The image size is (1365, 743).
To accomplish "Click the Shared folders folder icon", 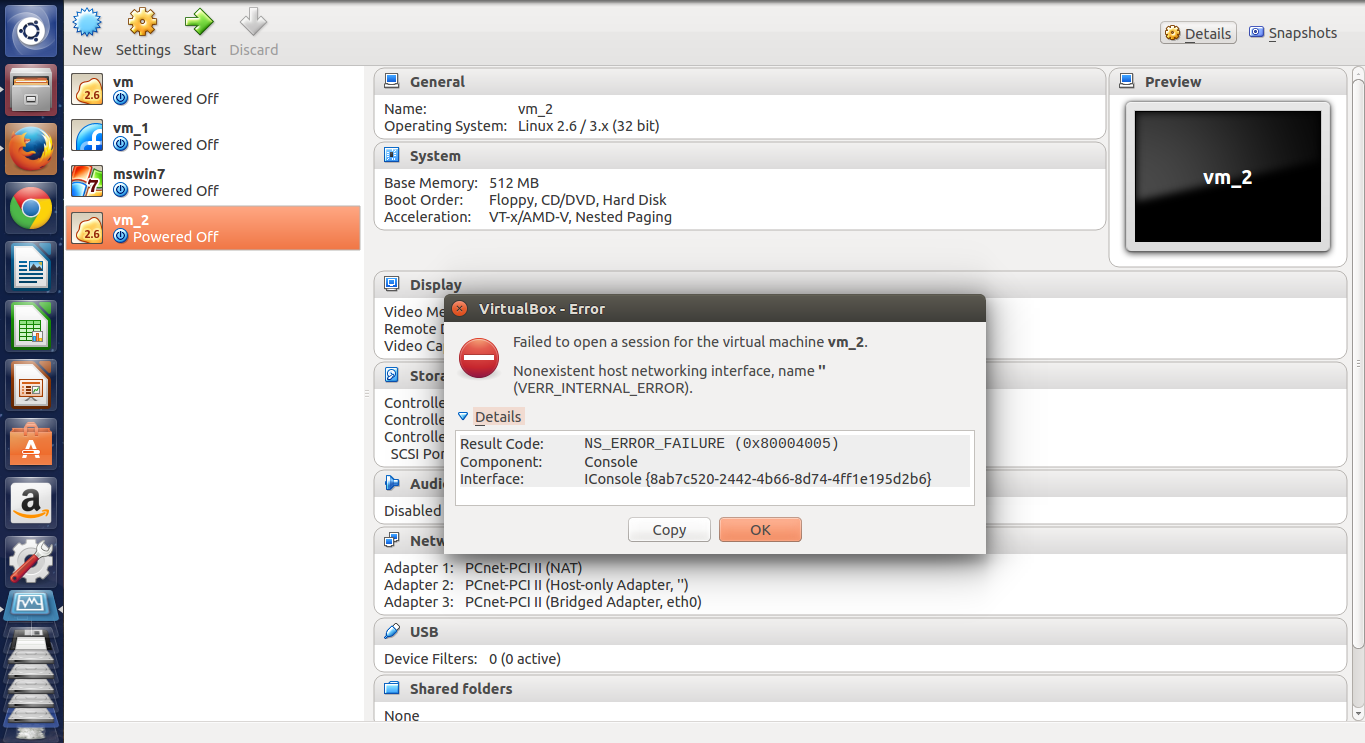I will (391, 689).
